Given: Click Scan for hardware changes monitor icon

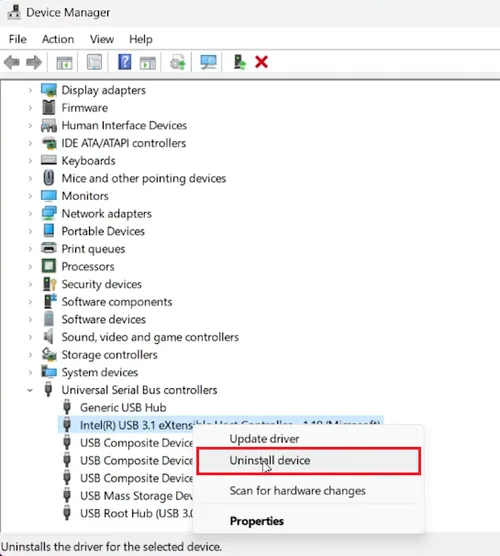Looking at the screenshot, I should [x=208, y=62].
